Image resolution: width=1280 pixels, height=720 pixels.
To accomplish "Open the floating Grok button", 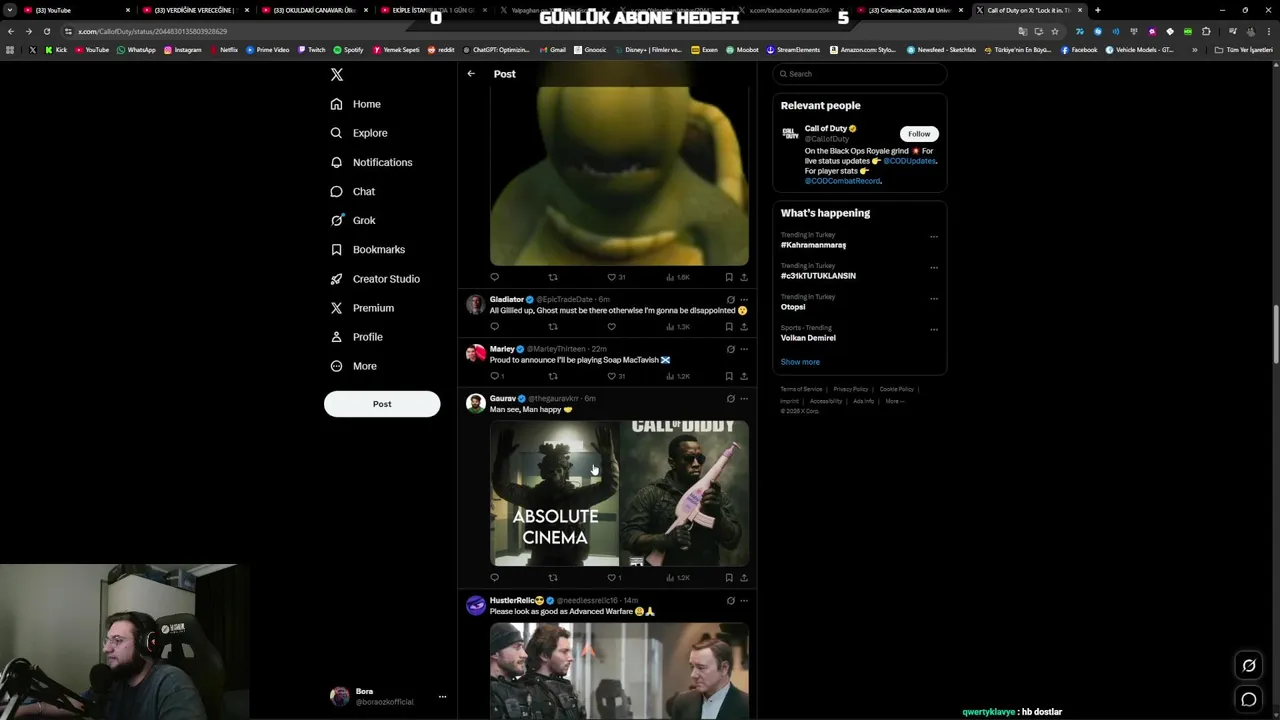I will (x=1249, y=666).
